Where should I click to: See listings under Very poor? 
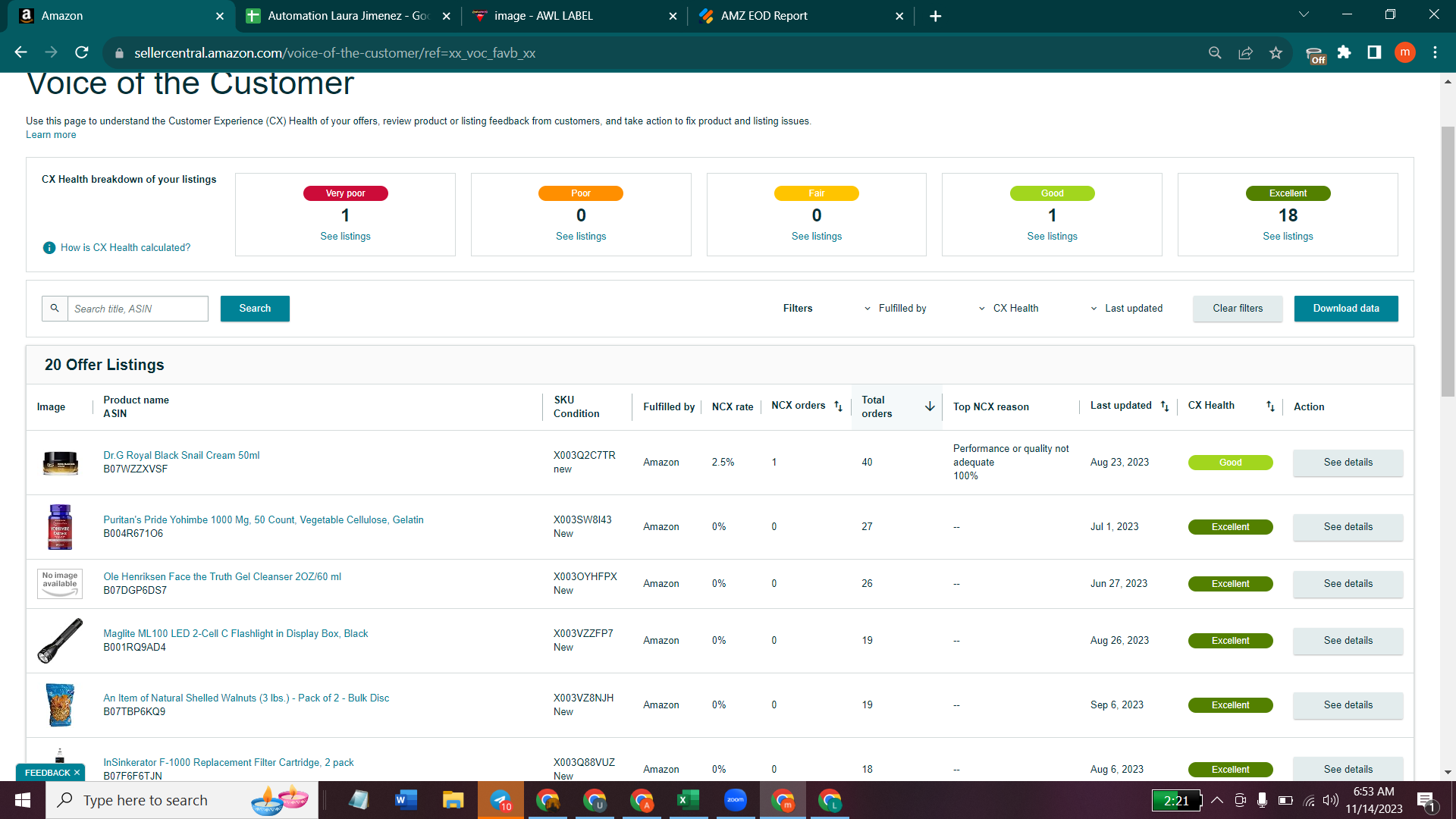click(x=345, y=237)
